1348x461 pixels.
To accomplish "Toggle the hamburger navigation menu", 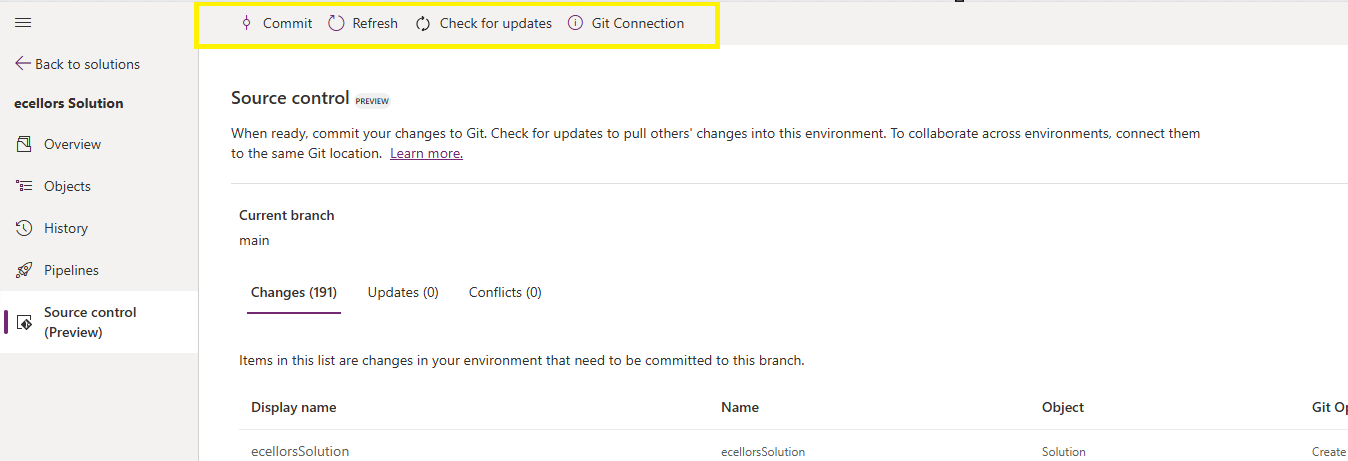I will pyautogui.click(x=24, y=22).
